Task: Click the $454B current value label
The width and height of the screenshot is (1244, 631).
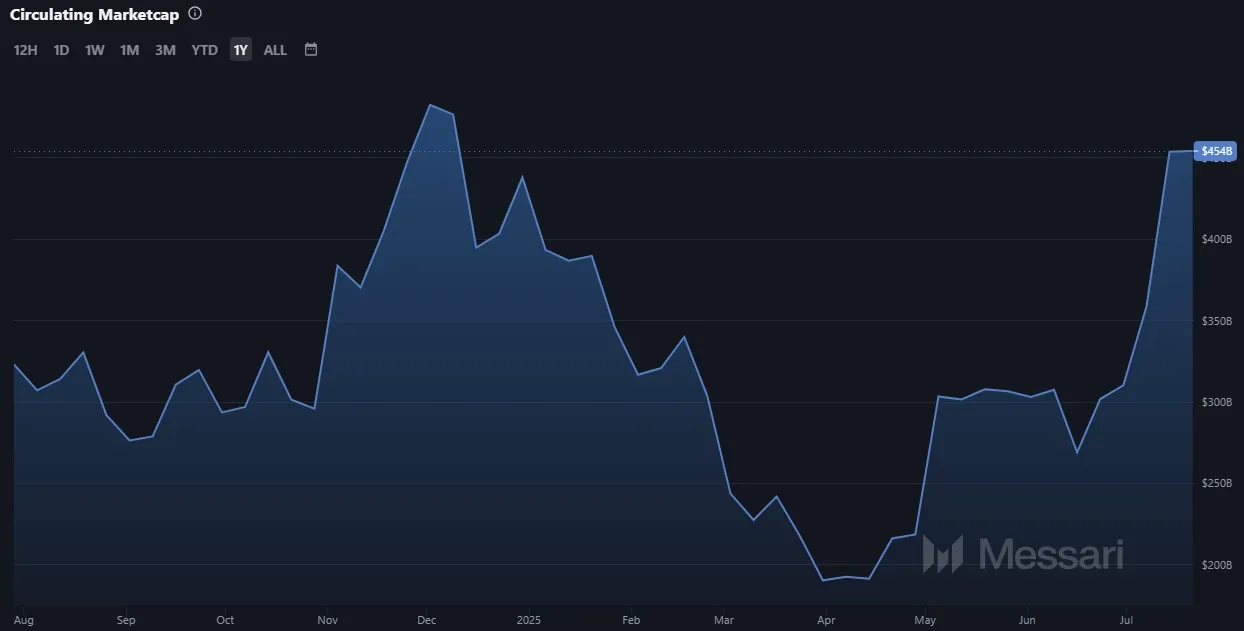Action: click(1216, 151)
